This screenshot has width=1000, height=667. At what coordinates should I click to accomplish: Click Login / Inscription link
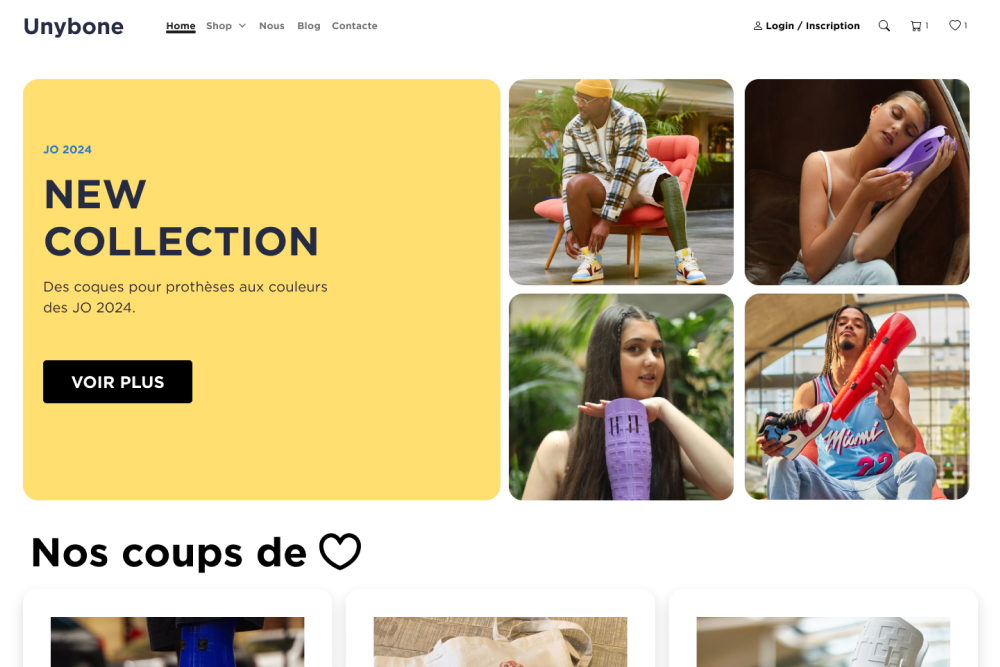(812, 26)
